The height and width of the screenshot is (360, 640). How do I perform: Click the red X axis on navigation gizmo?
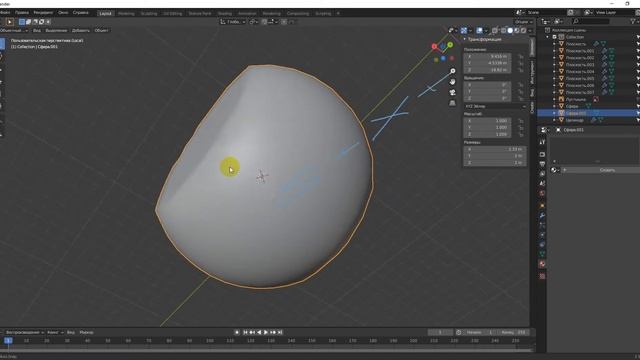(434, 47)
